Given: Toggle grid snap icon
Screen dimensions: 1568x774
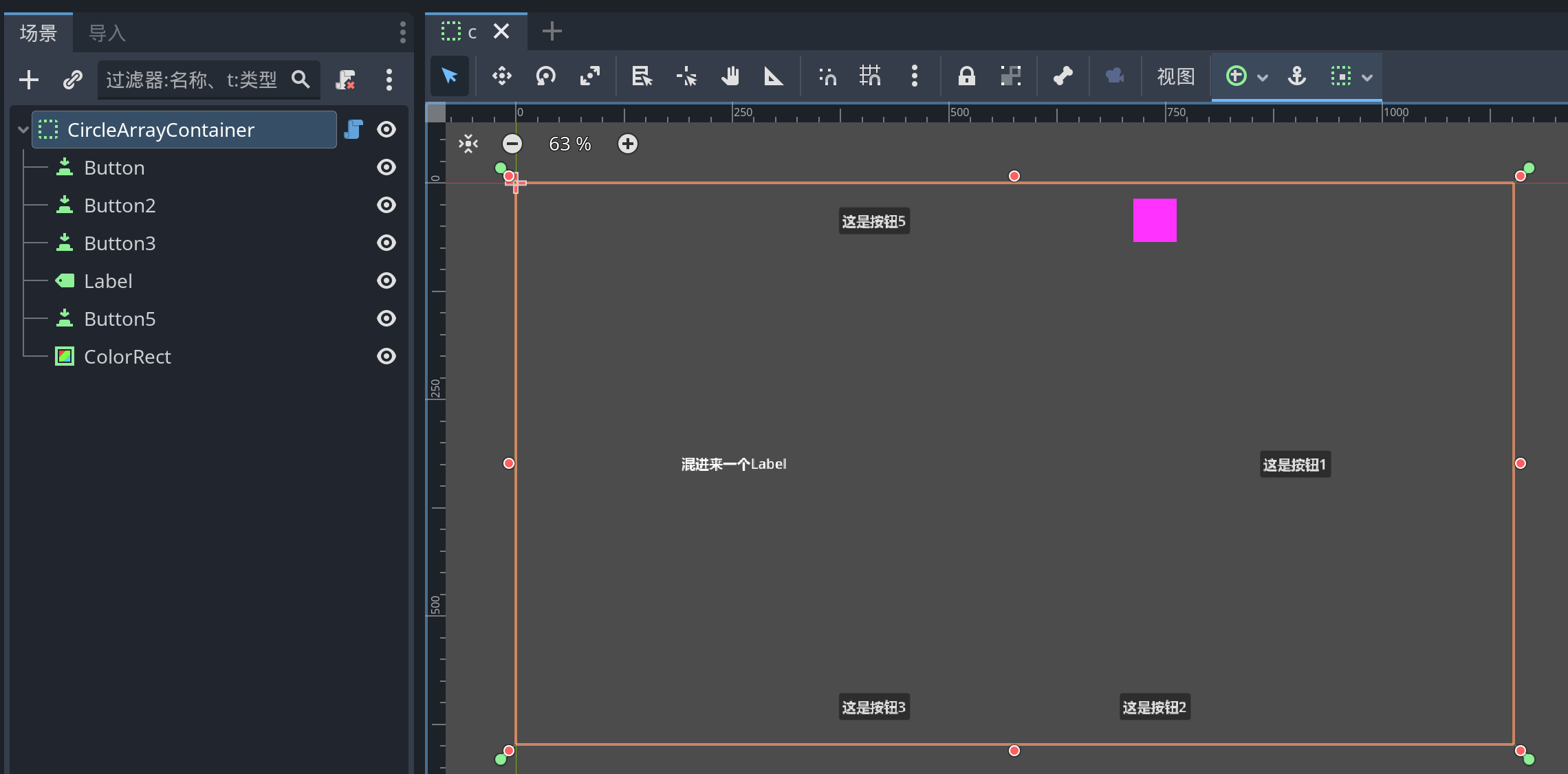Looking at the screenshot, I should click(871, 76).
